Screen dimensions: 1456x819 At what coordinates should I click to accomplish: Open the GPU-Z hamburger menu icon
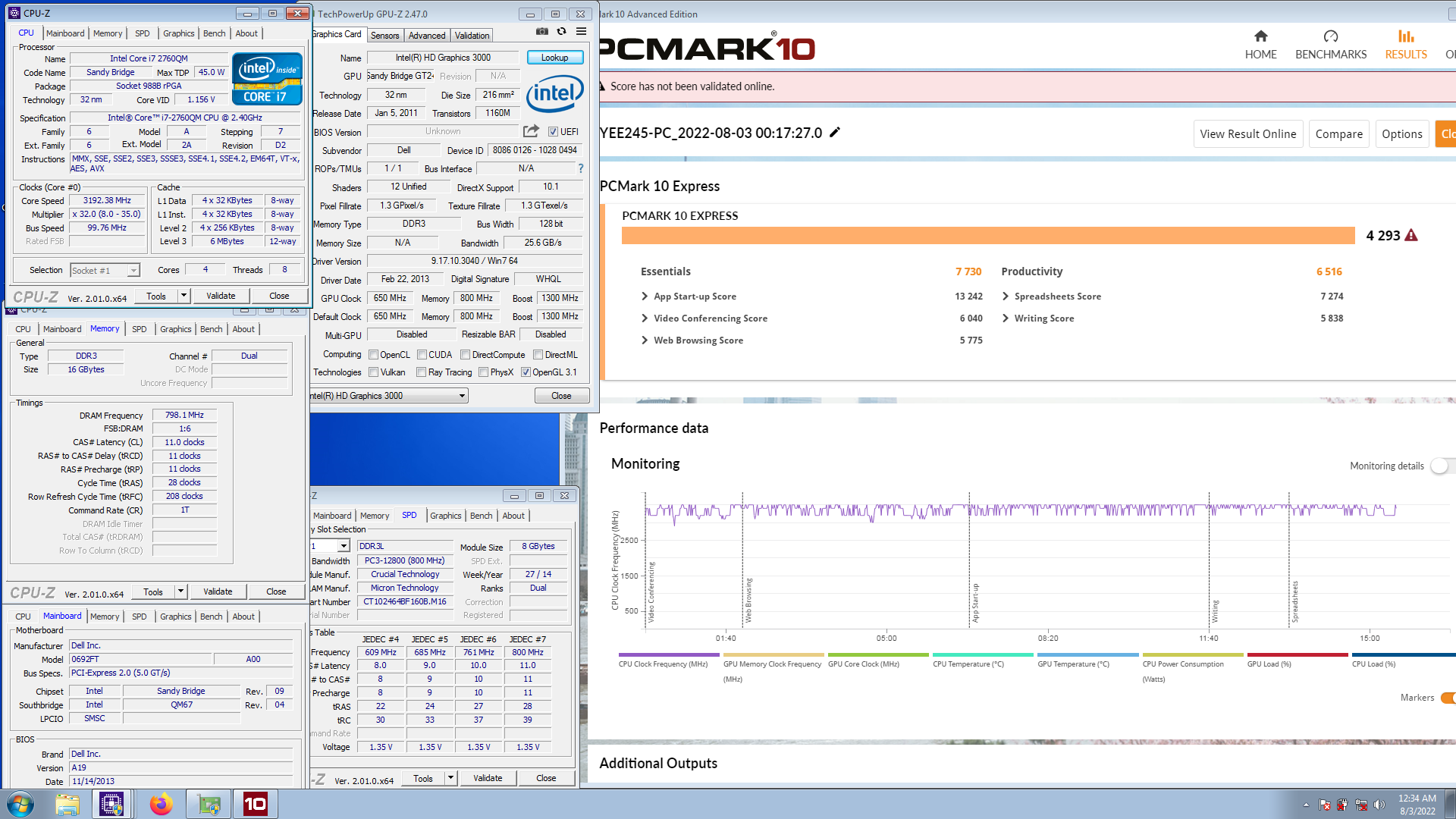click(x=581, y=32)
